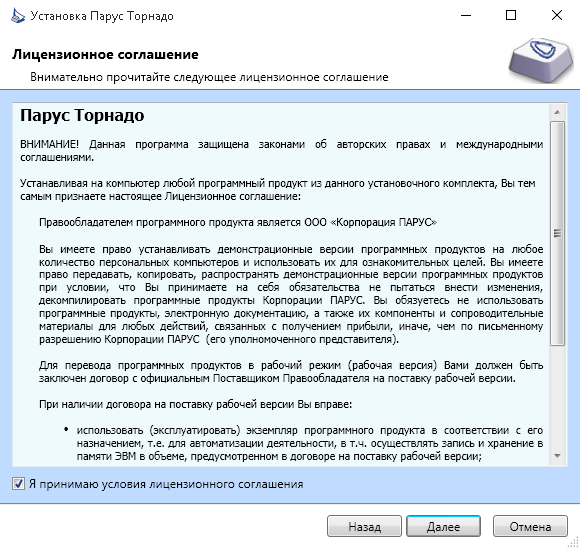The image size is (580, 548).
Task: Click the 'Парус Торнадо' heading in license text
Action: click(82, 115)
